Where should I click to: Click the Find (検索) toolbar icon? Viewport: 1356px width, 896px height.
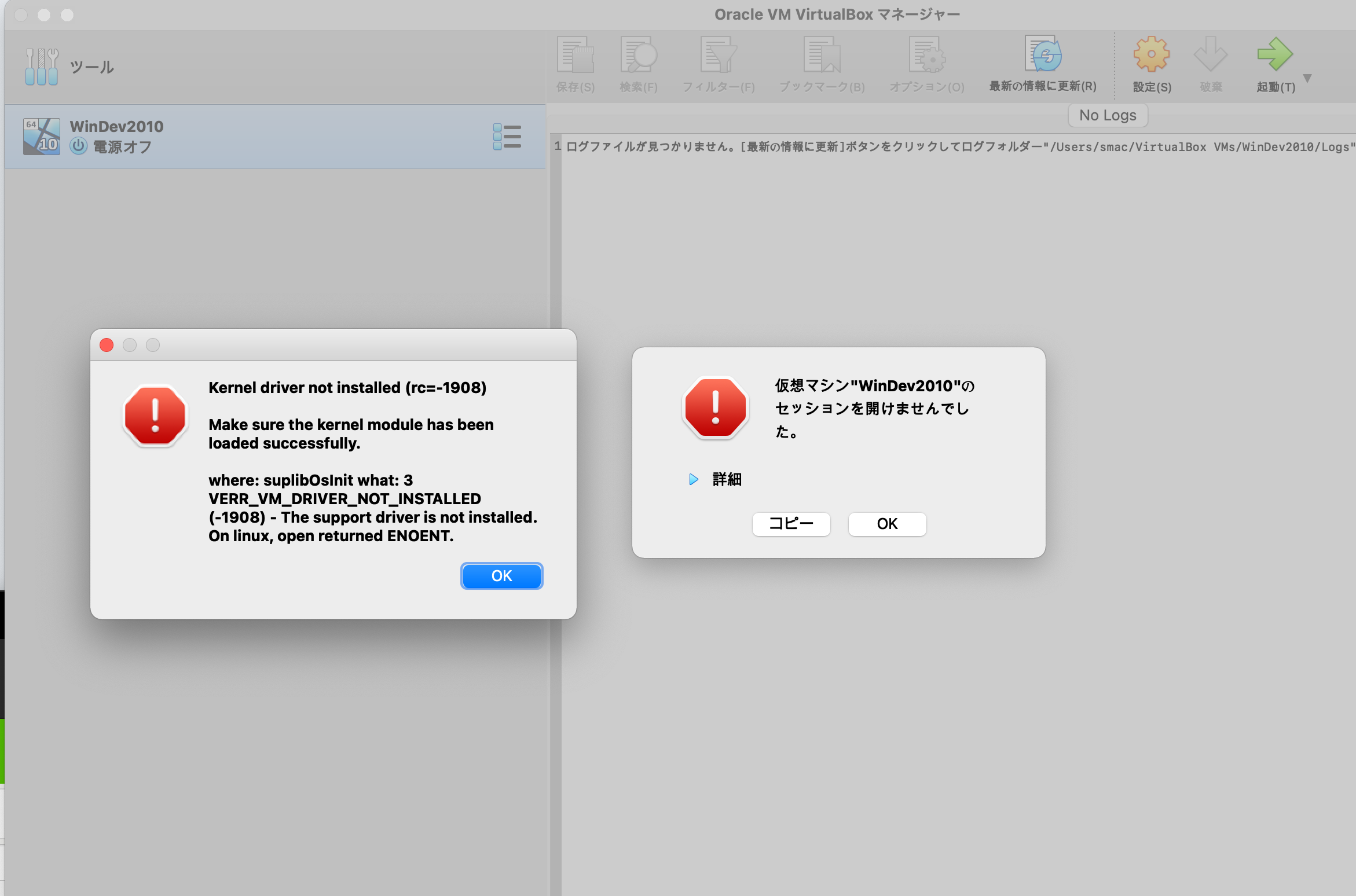coord(638,55)
